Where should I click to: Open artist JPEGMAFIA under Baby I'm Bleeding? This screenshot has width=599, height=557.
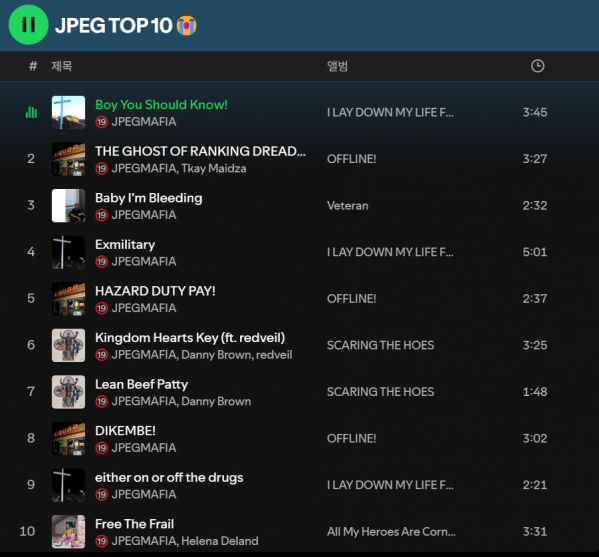(144, 215)
